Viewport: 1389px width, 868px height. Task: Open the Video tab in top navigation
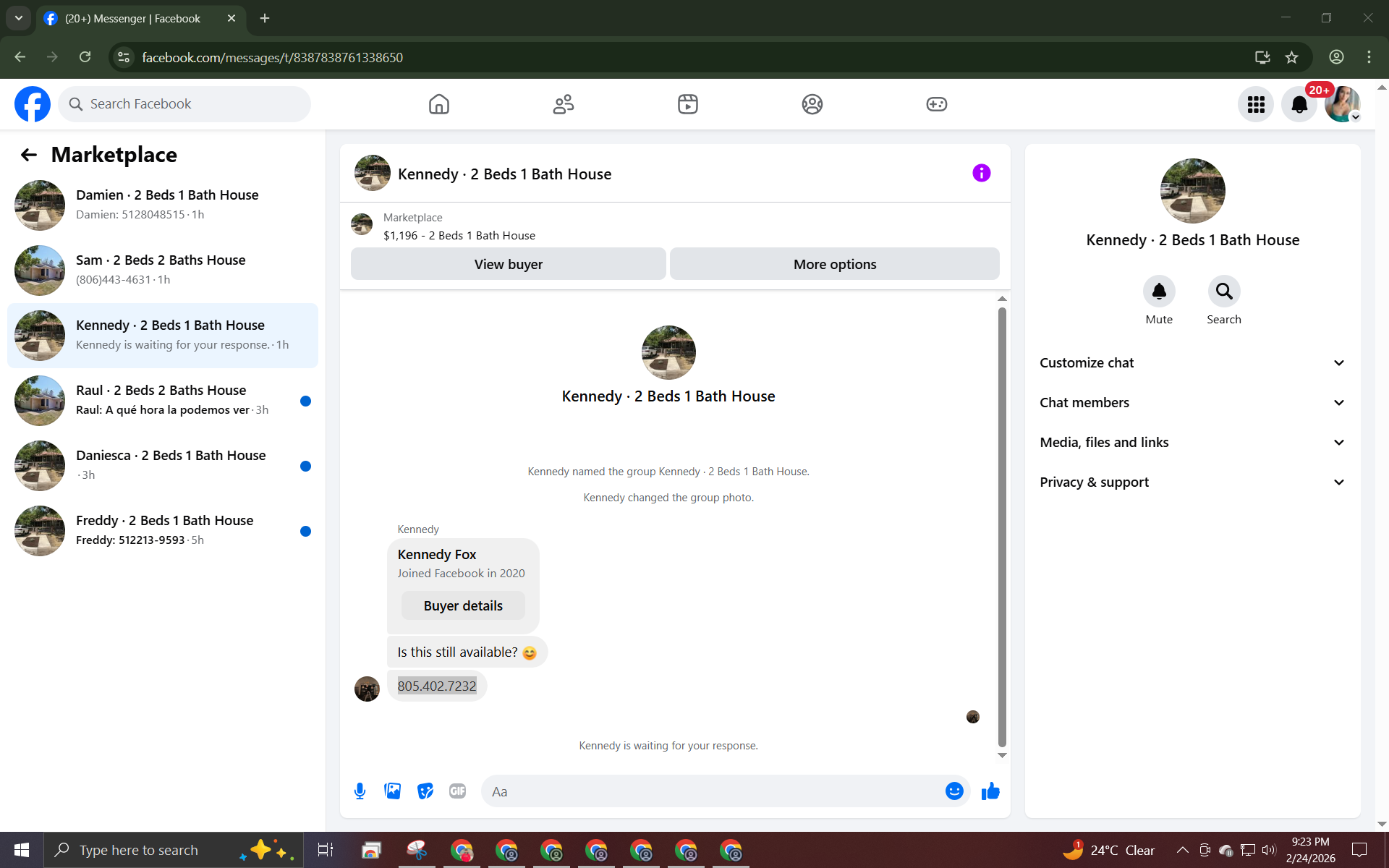[x=687, y=105]
